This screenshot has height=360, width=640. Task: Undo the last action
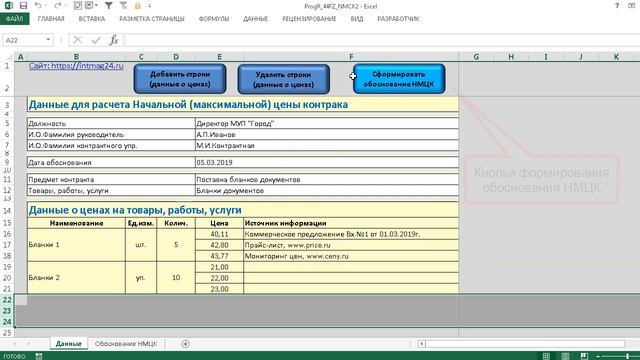click(38, 6)
